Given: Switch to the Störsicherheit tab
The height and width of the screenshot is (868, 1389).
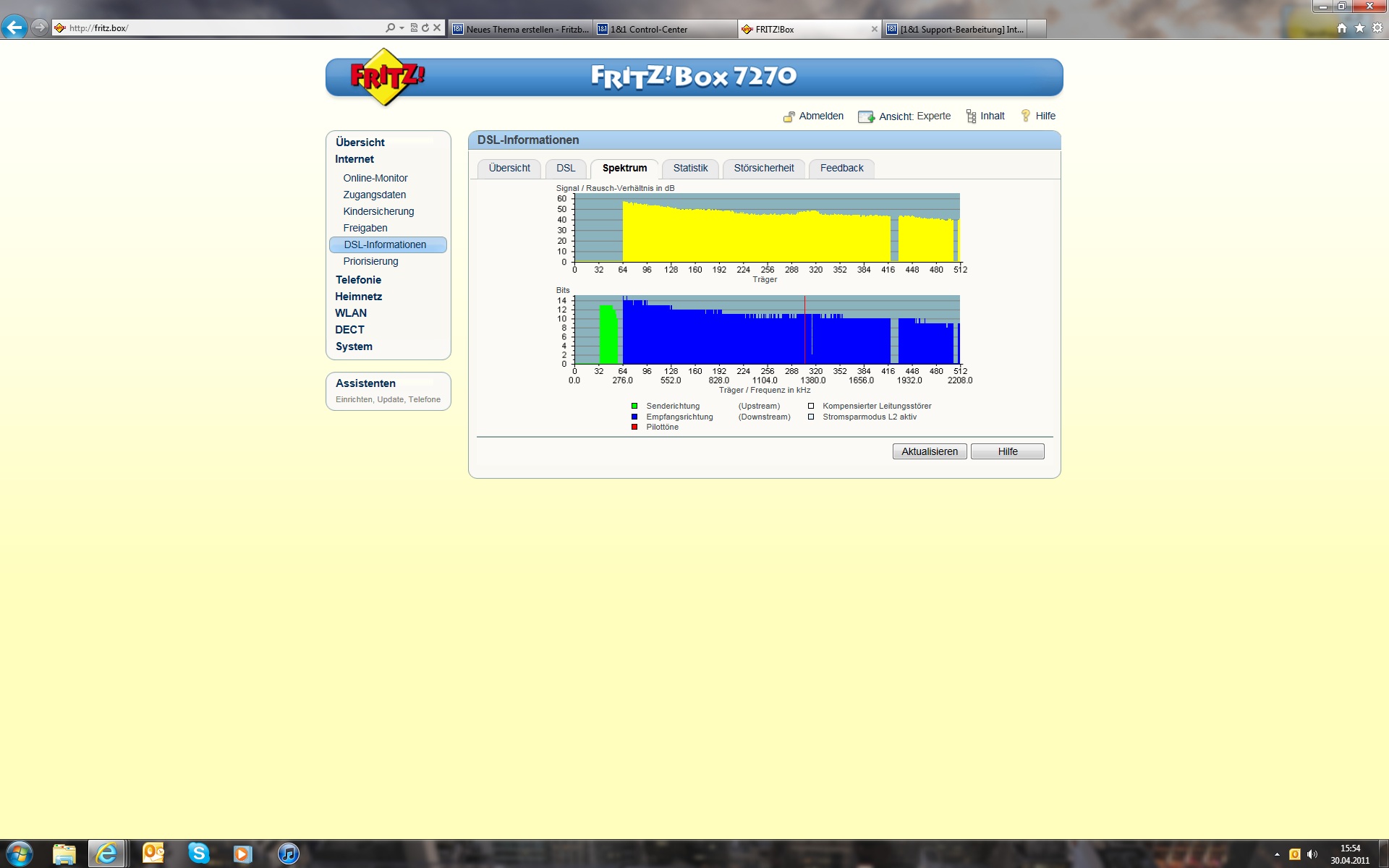Looking at the screenshot, I should [x=763, y=168].
